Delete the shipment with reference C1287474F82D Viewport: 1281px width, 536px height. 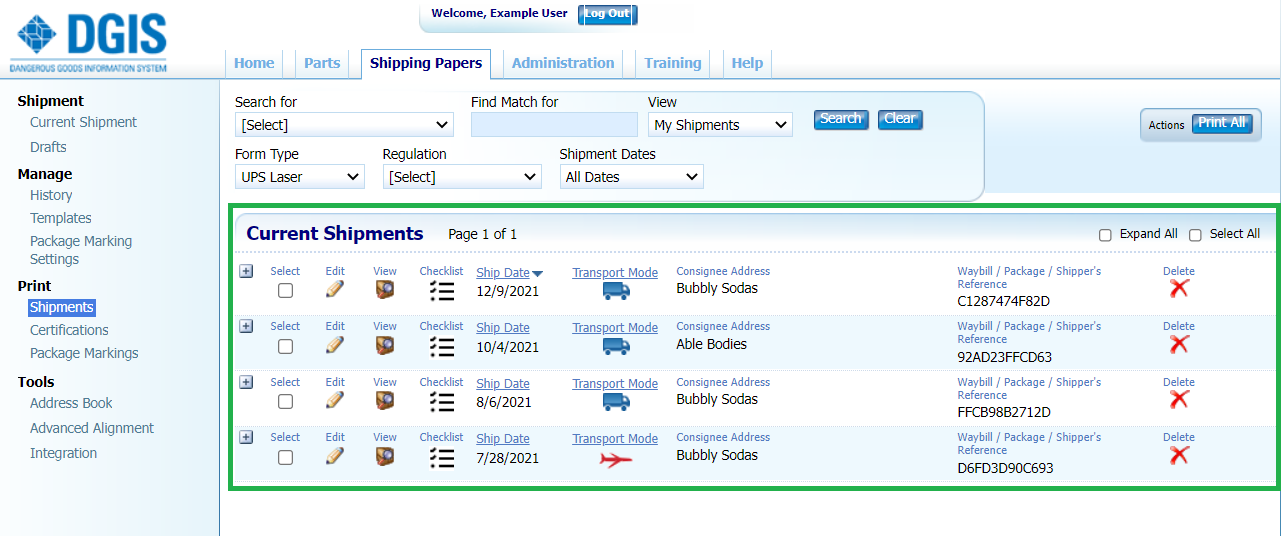click(1179, 289)
